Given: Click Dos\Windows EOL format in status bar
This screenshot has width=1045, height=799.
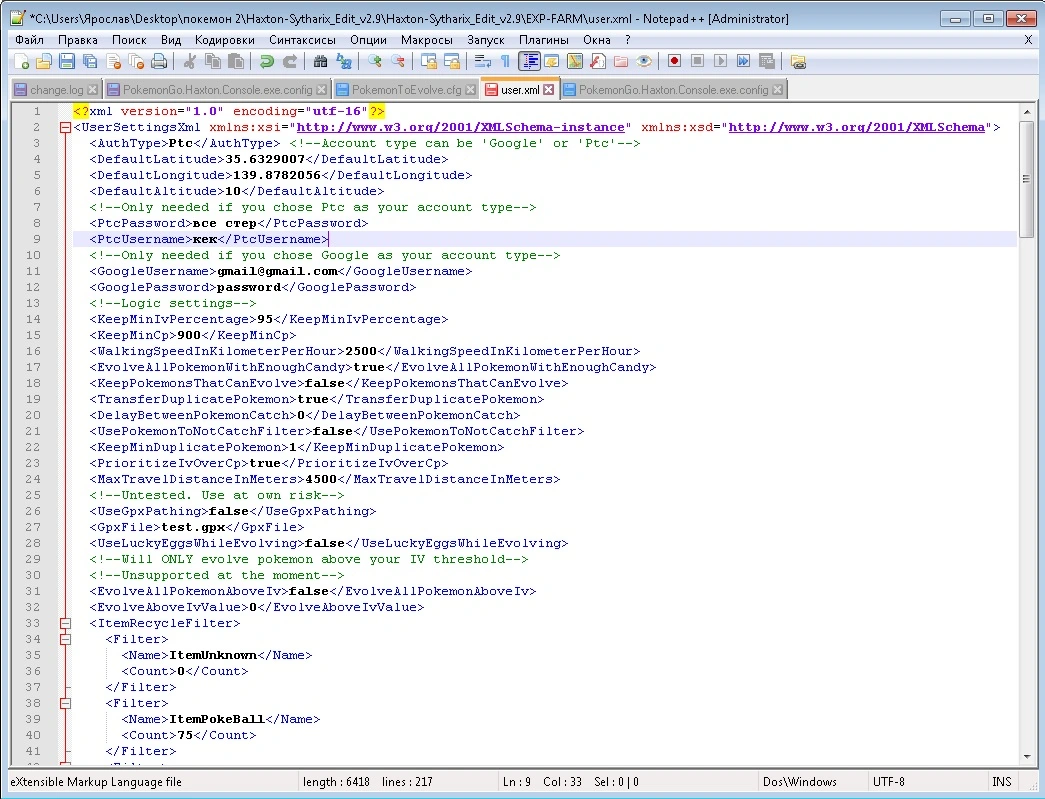Looking at the screenshot, I should pos(800,782).
